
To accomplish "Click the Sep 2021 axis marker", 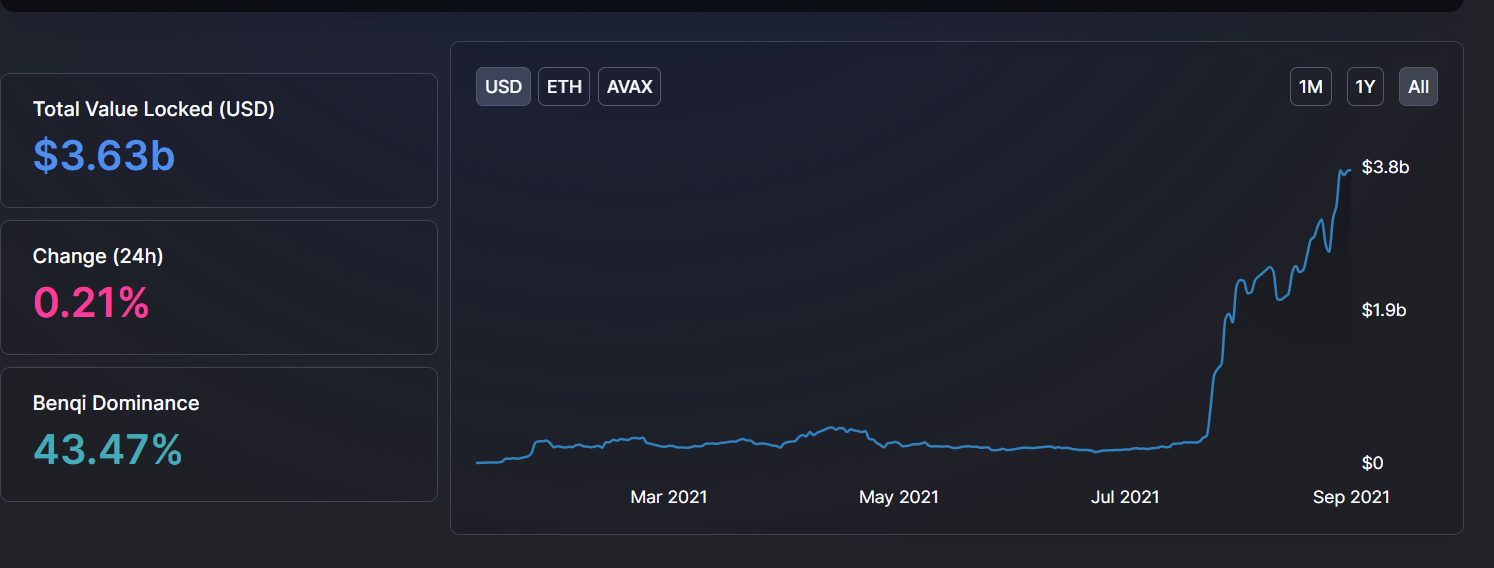I will (x=1351, y=496).
